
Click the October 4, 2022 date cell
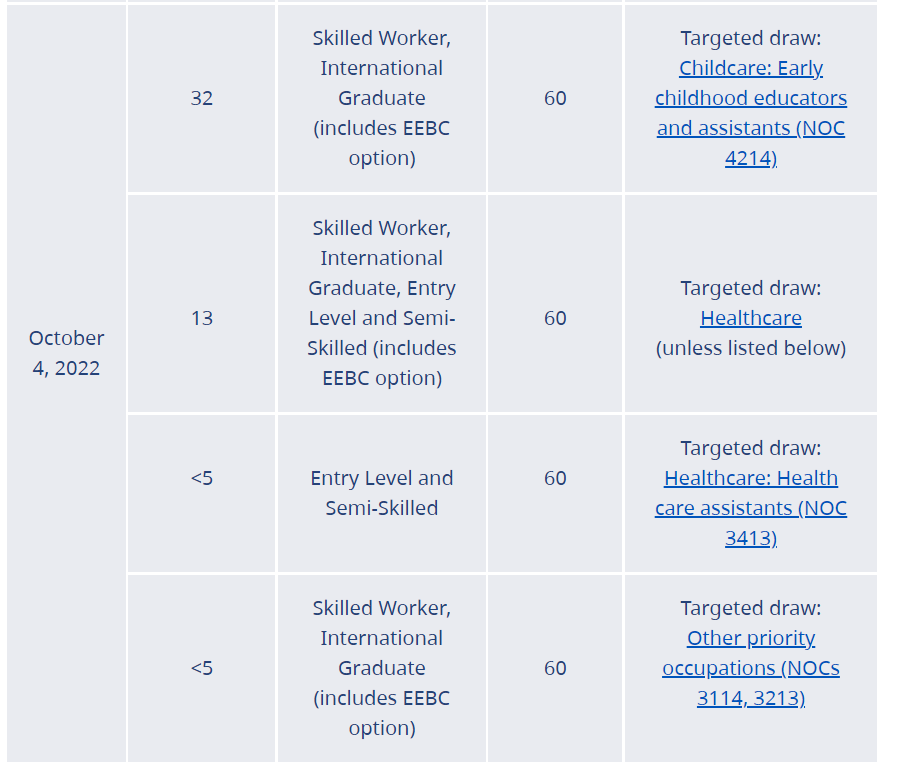pos(66,353)
